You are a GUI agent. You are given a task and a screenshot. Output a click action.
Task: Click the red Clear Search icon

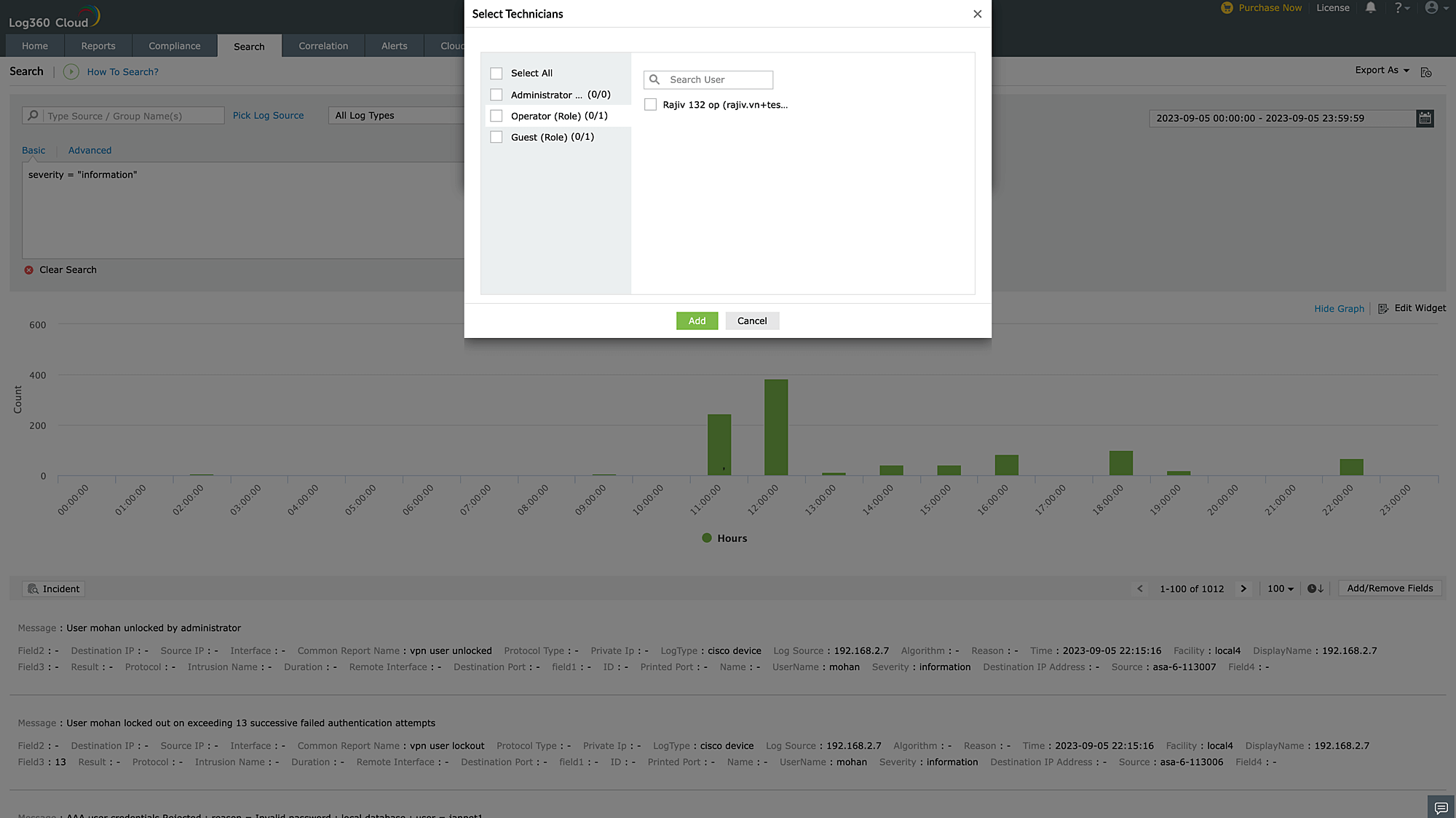pyautogui.click(x=29, y=270)
